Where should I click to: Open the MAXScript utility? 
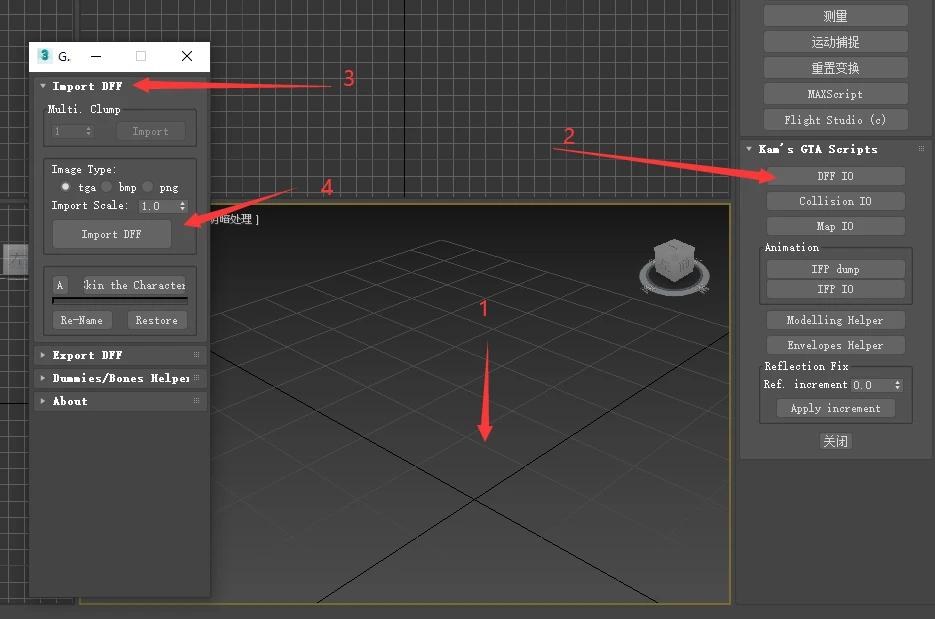835,94
